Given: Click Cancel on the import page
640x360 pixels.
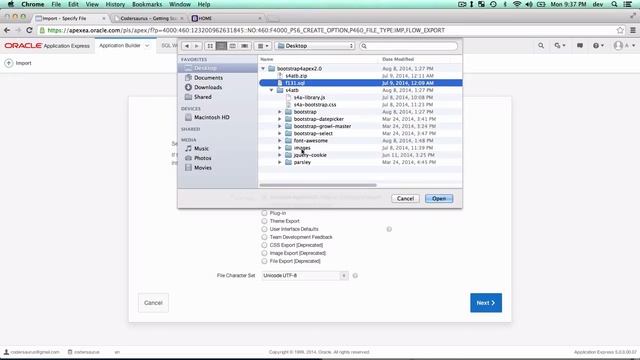Looking at the screenshot, I should (153, 303).
